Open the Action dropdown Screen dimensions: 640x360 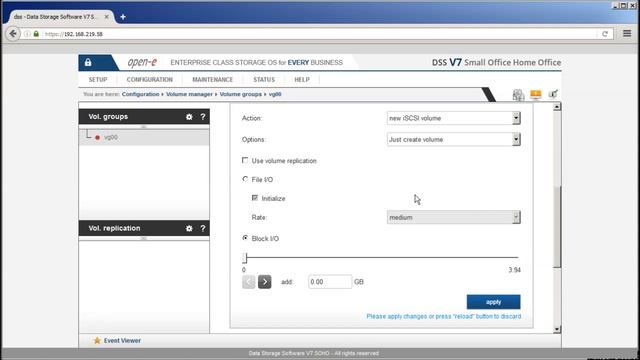click(453, 118)
